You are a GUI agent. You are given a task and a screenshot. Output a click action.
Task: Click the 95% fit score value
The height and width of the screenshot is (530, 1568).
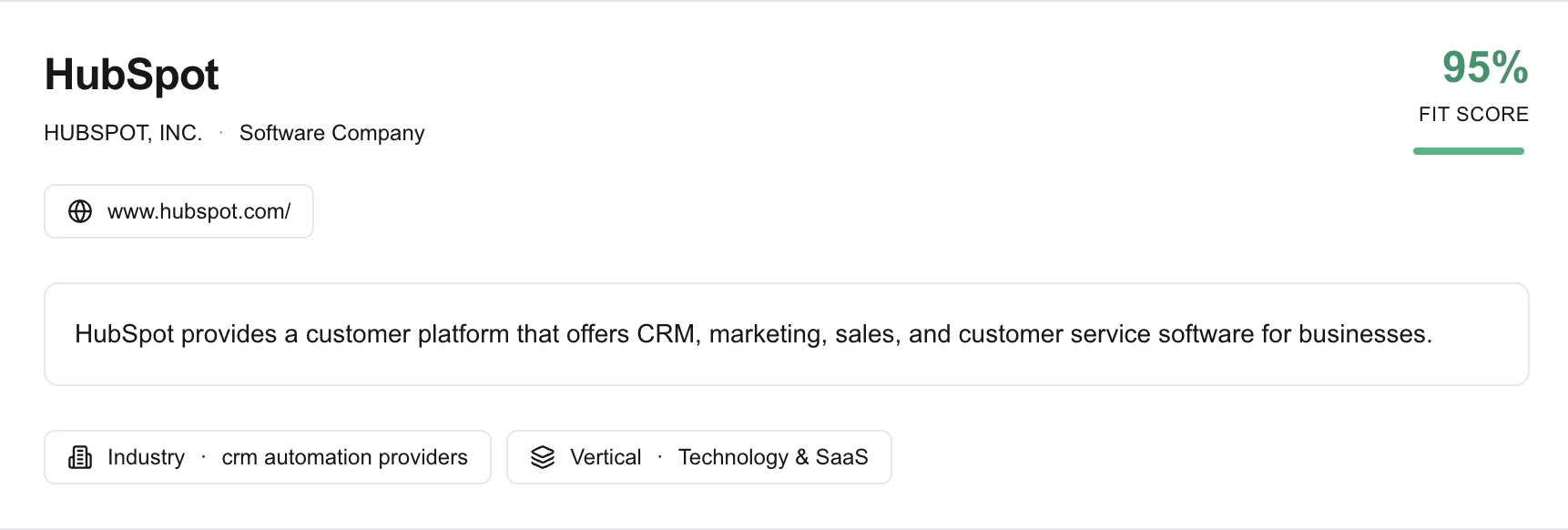1484,67
